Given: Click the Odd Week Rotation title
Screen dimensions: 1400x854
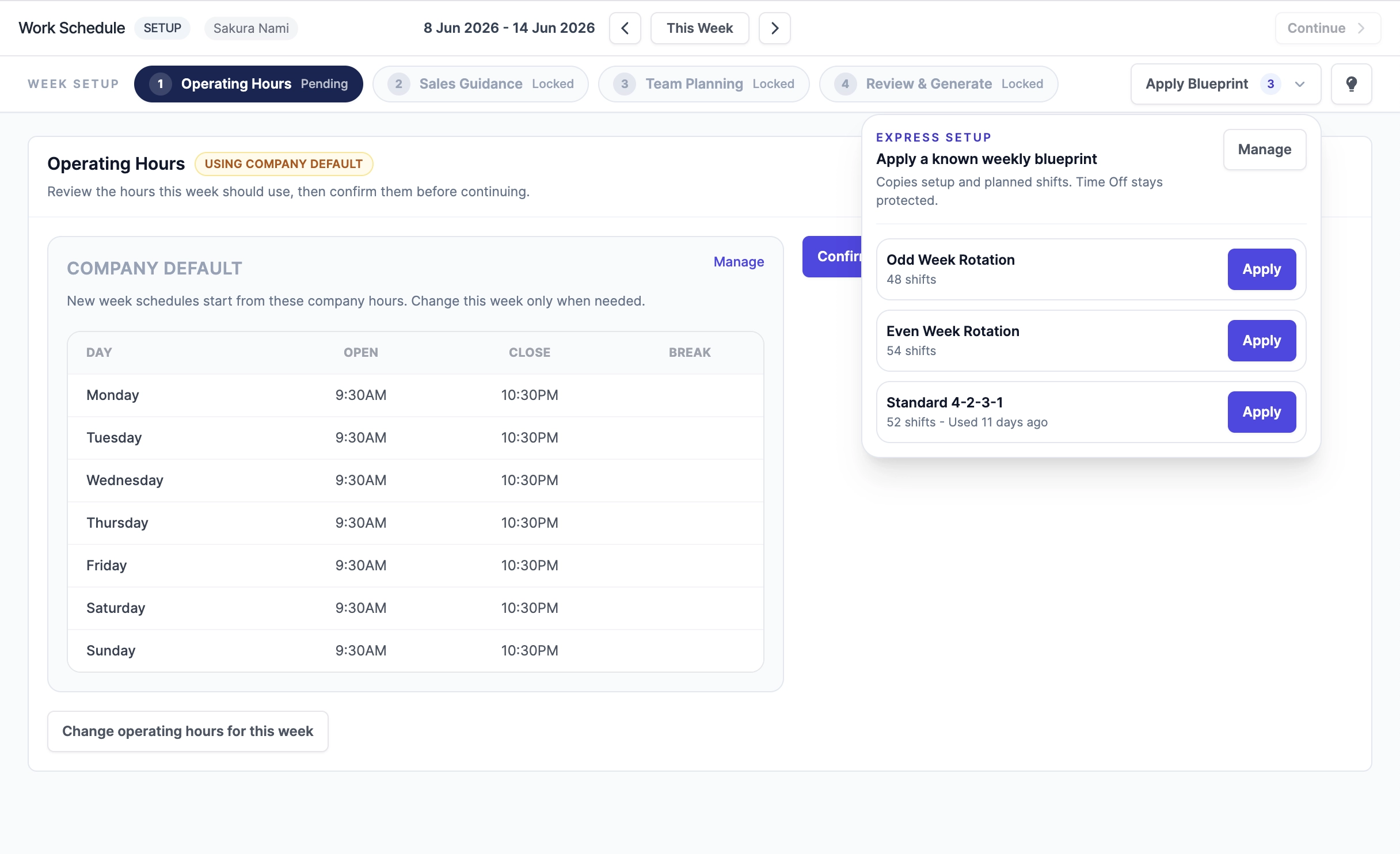Looking at the screenshot, I should pos(950,260).
